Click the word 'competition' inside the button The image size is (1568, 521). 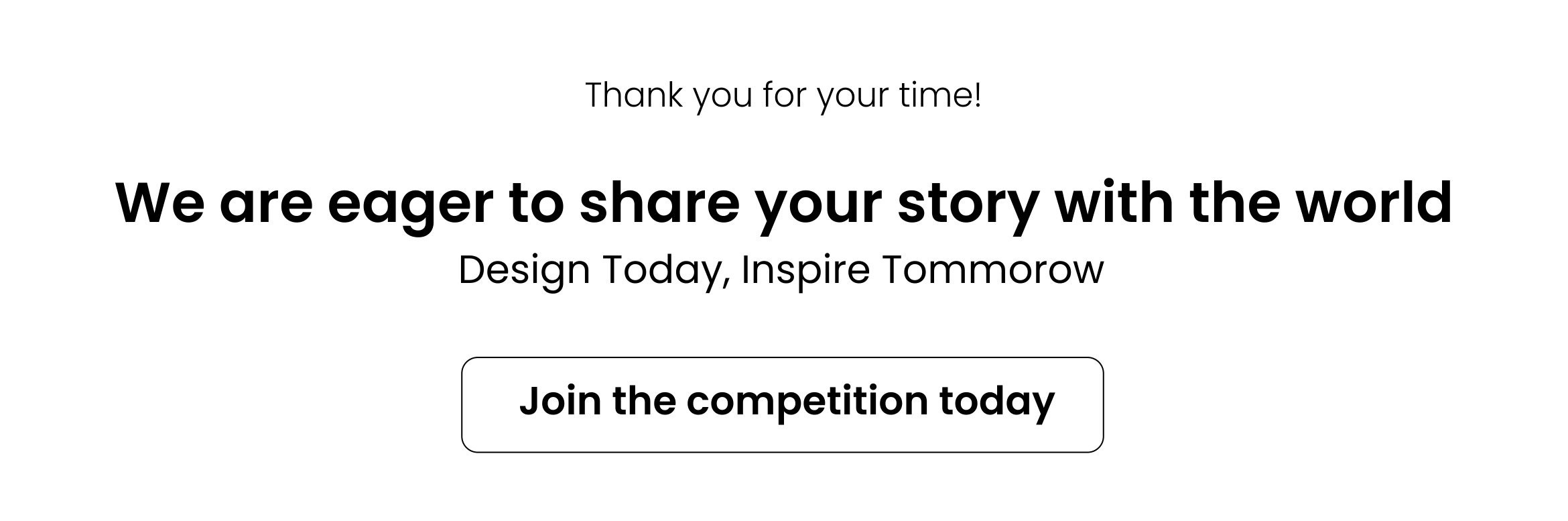[807, 403]
